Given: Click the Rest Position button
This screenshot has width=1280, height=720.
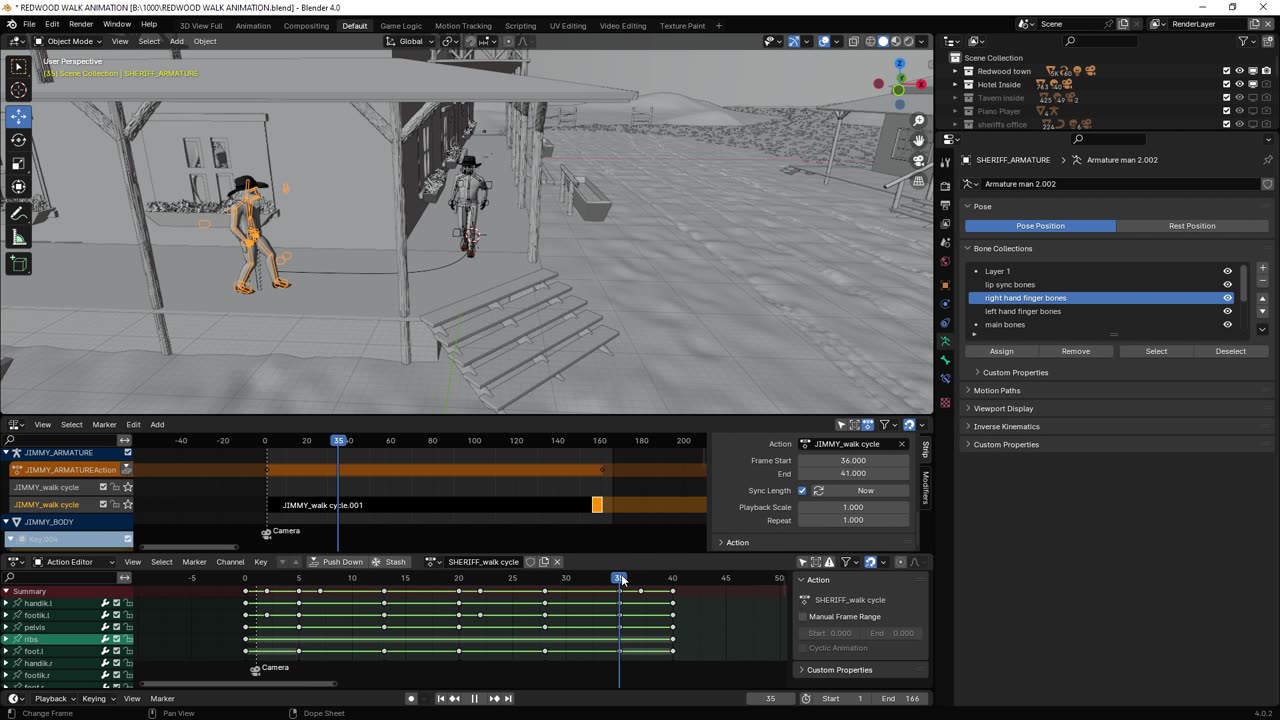Looking at the screenshot, I should (1192, 226).
